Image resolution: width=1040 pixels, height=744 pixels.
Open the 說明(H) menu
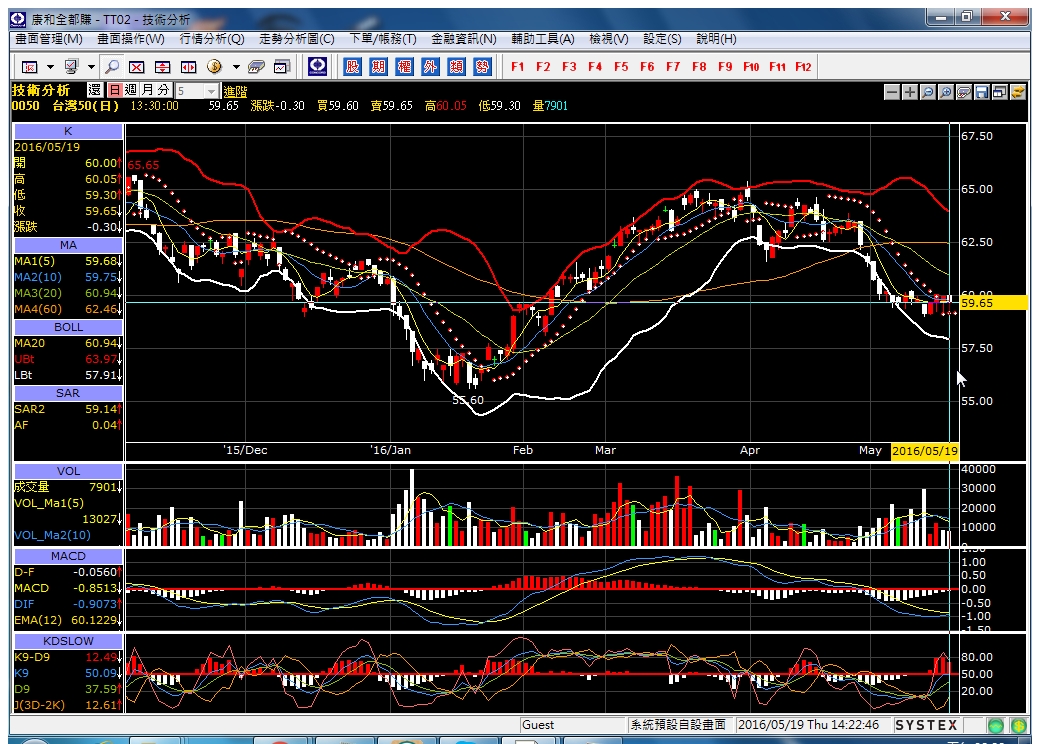tap(716, 39)
